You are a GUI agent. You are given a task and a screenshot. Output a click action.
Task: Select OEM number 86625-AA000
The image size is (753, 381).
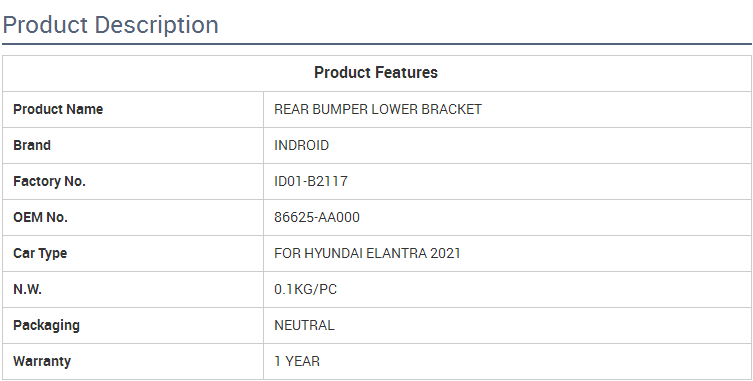(x=317, y=217)
